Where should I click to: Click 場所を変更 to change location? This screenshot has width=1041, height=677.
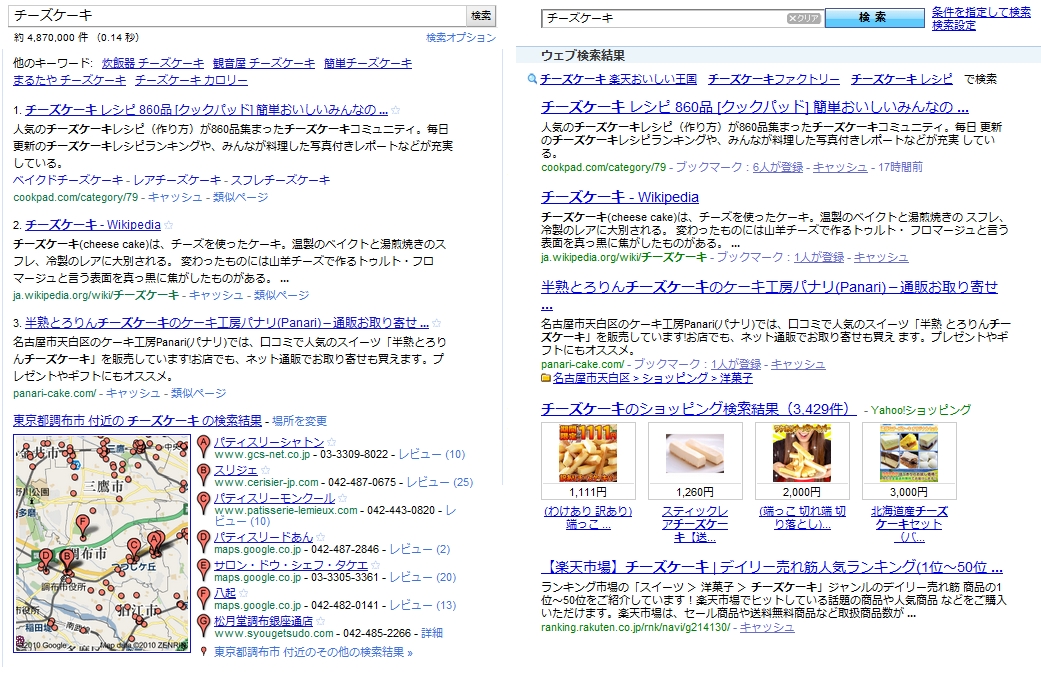point(299,421)
